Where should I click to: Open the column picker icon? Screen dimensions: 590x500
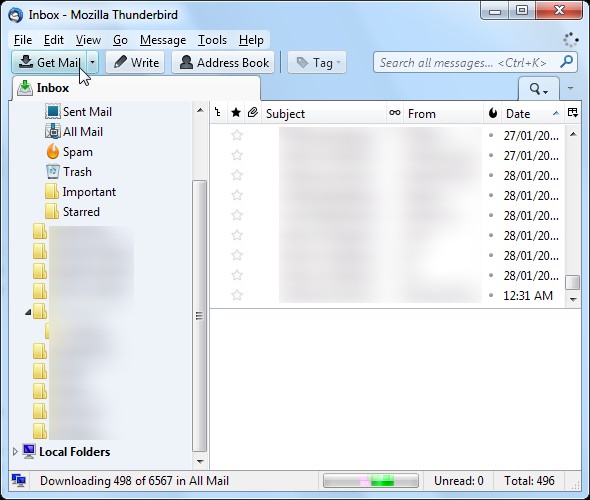573,112
